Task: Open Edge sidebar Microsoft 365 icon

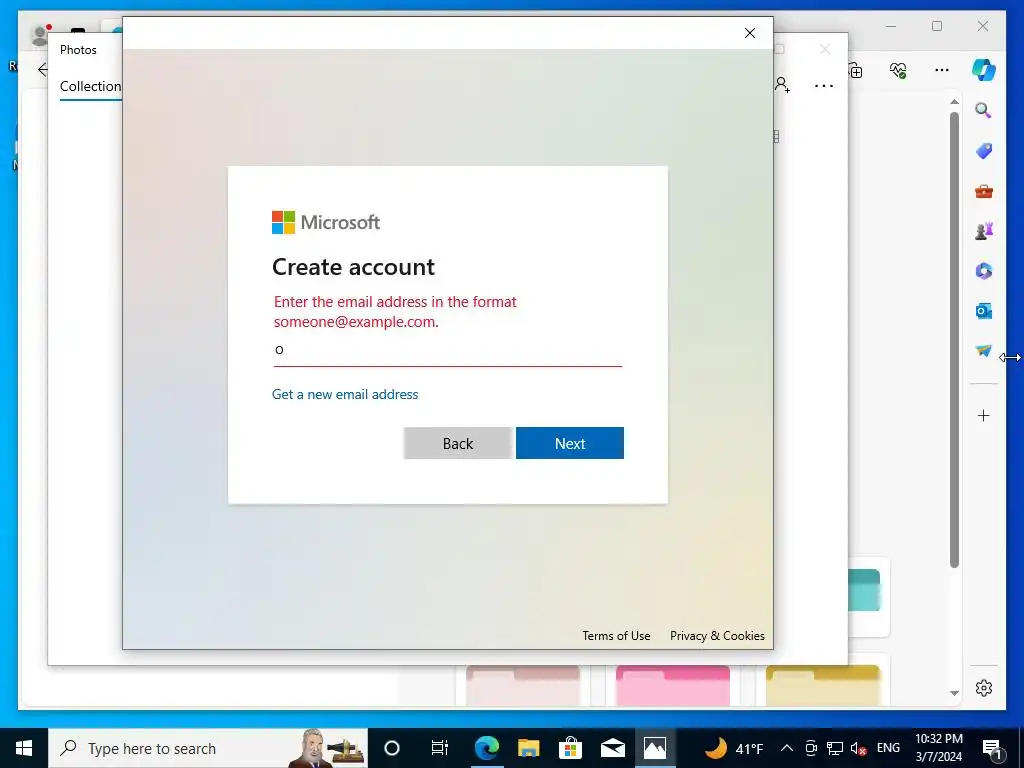Action: (984, 270)
